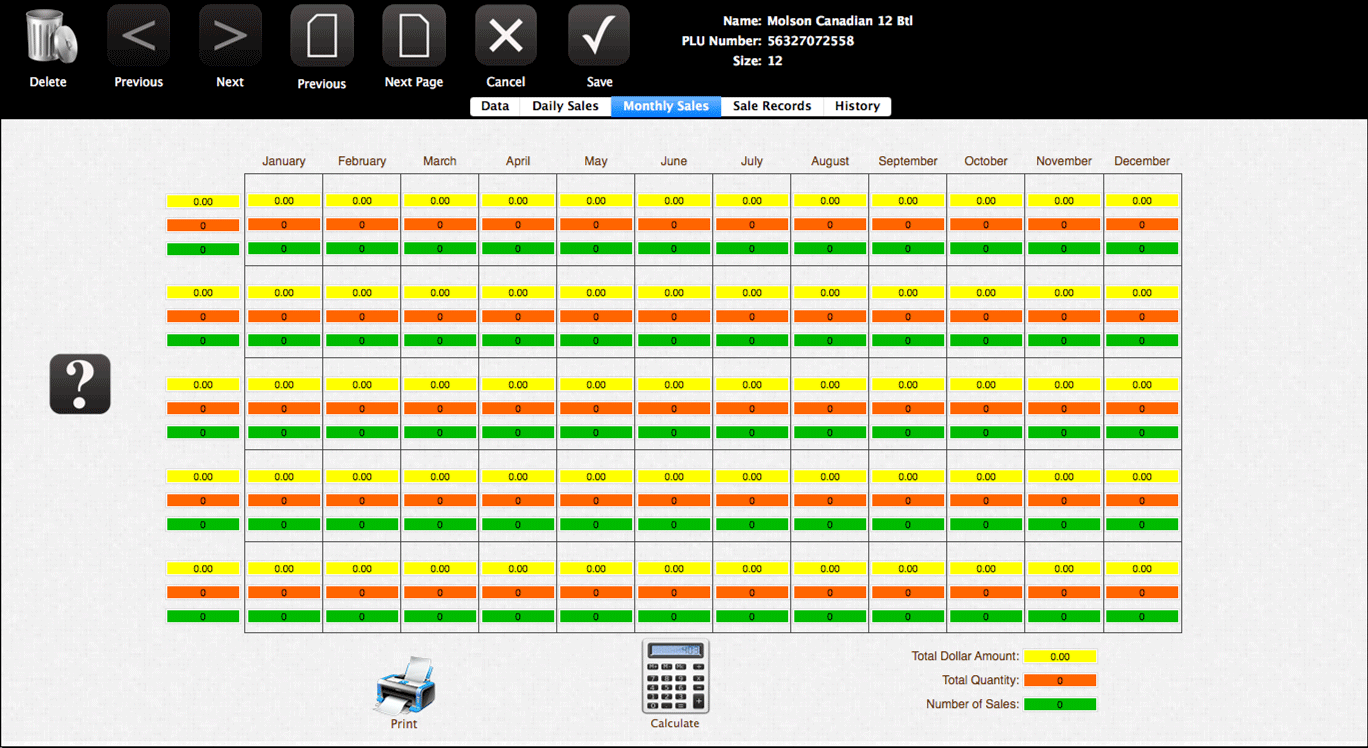Open the History tab

click(x=857, y=106)
